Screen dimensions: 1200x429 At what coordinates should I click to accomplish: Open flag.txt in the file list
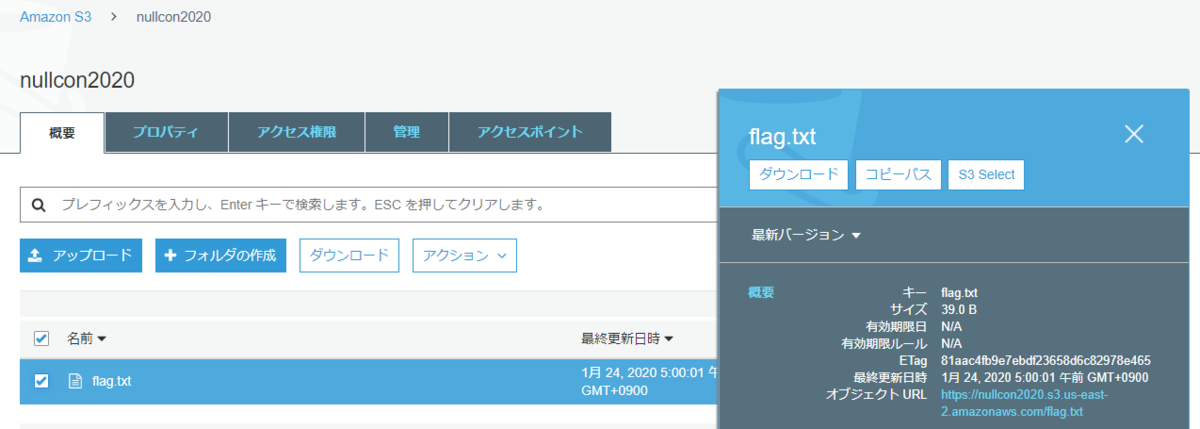(x=111, y=380)
